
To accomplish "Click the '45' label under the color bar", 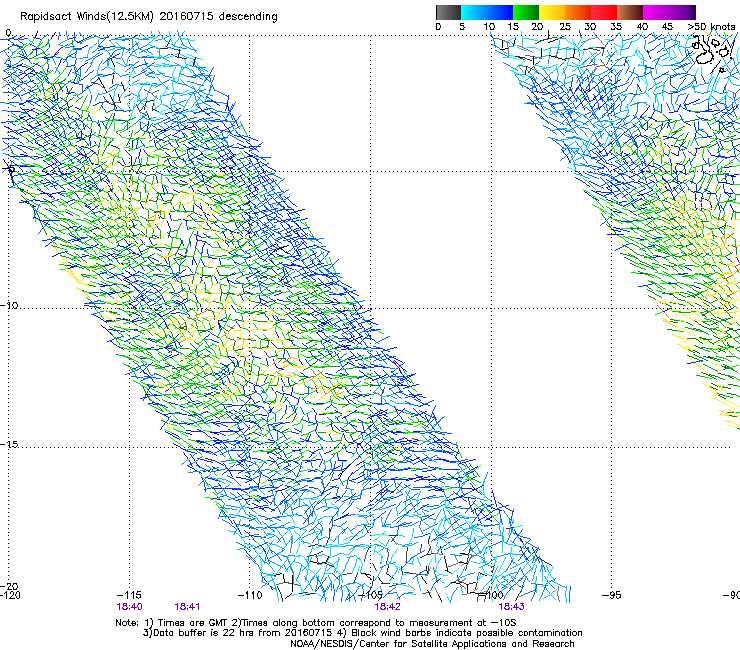I will pos(667,27).
